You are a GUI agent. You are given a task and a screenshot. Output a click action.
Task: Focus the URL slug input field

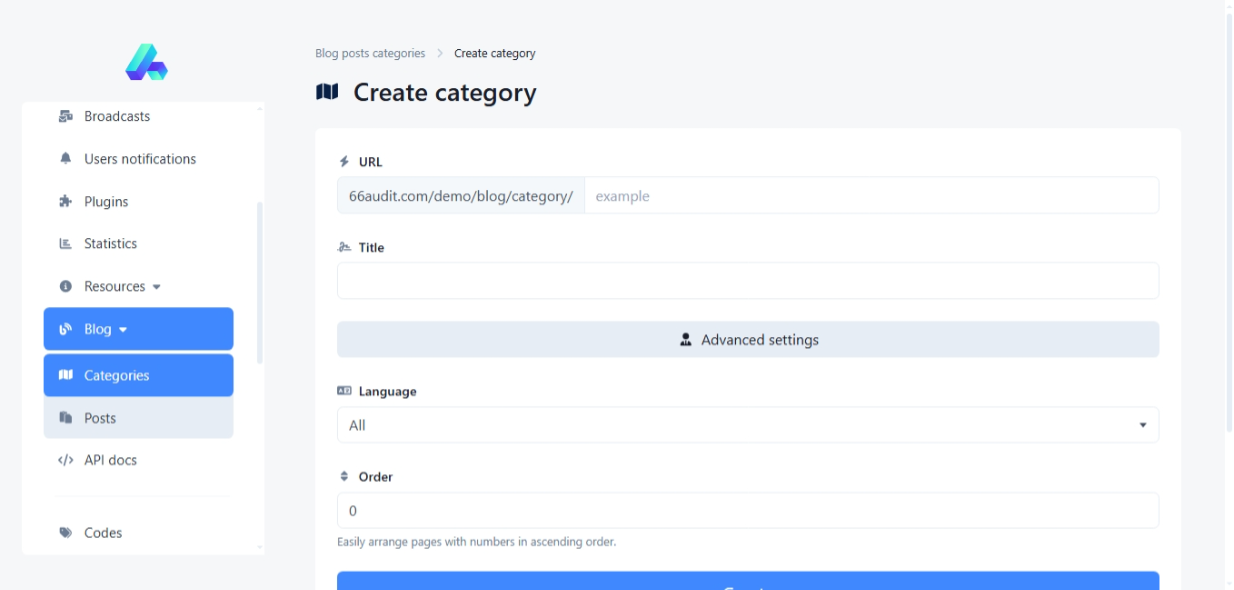coord(870,196)
